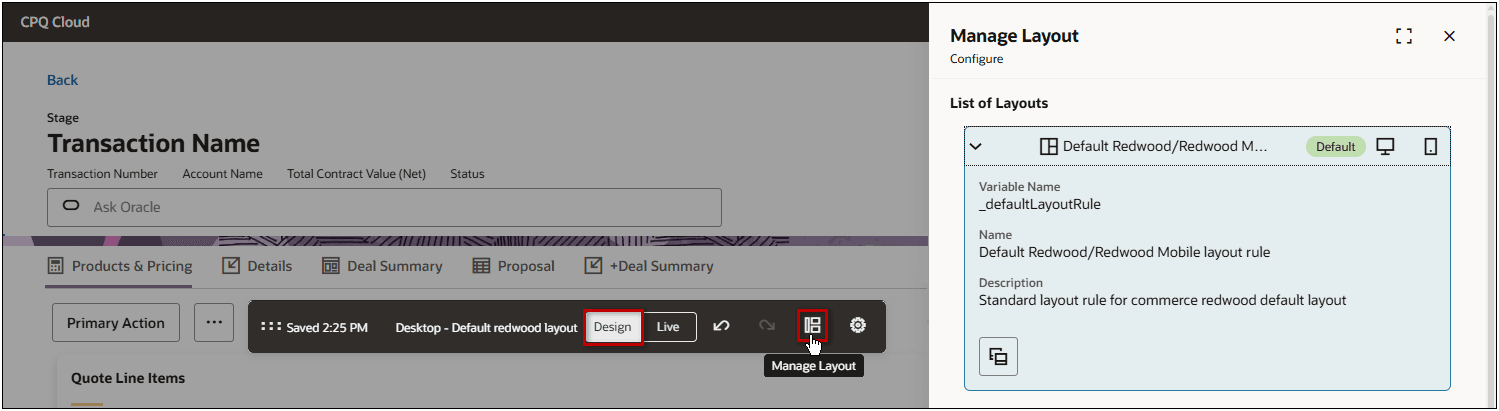
Task: Close the Manage Layout panel
Action: click(x=1449, y=36)
